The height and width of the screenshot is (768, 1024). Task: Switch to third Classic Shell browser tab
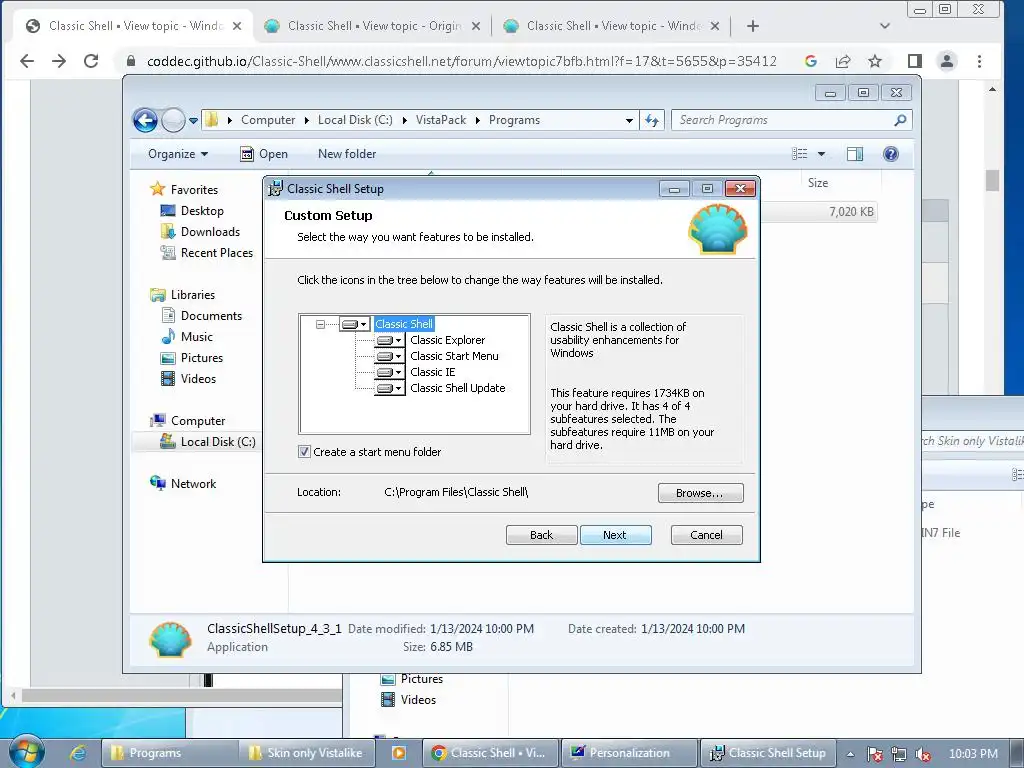(x=612, y=26)
